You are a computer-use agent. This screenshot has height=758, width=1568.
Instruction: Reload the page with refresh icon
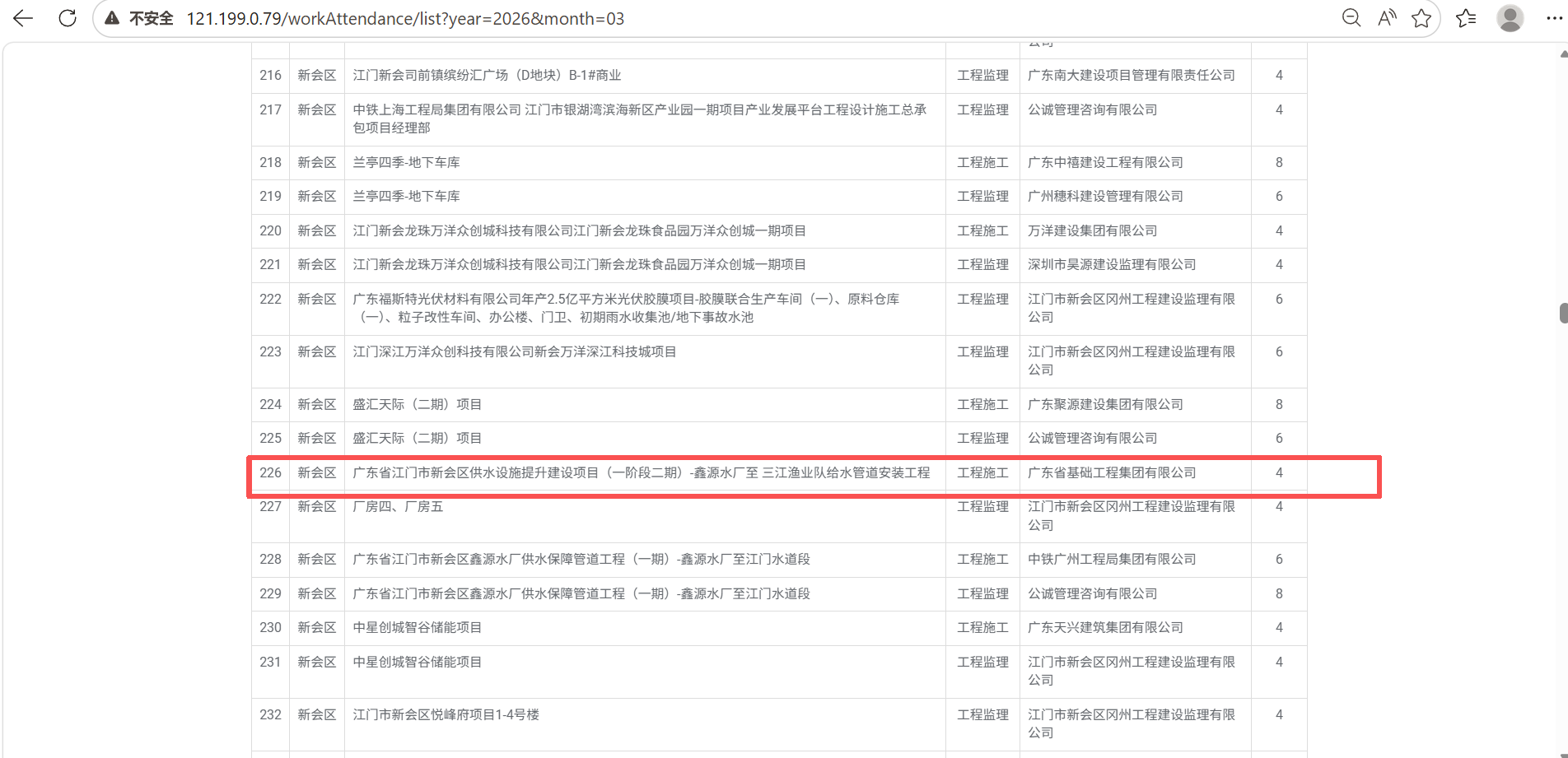(x=68, y=18)
